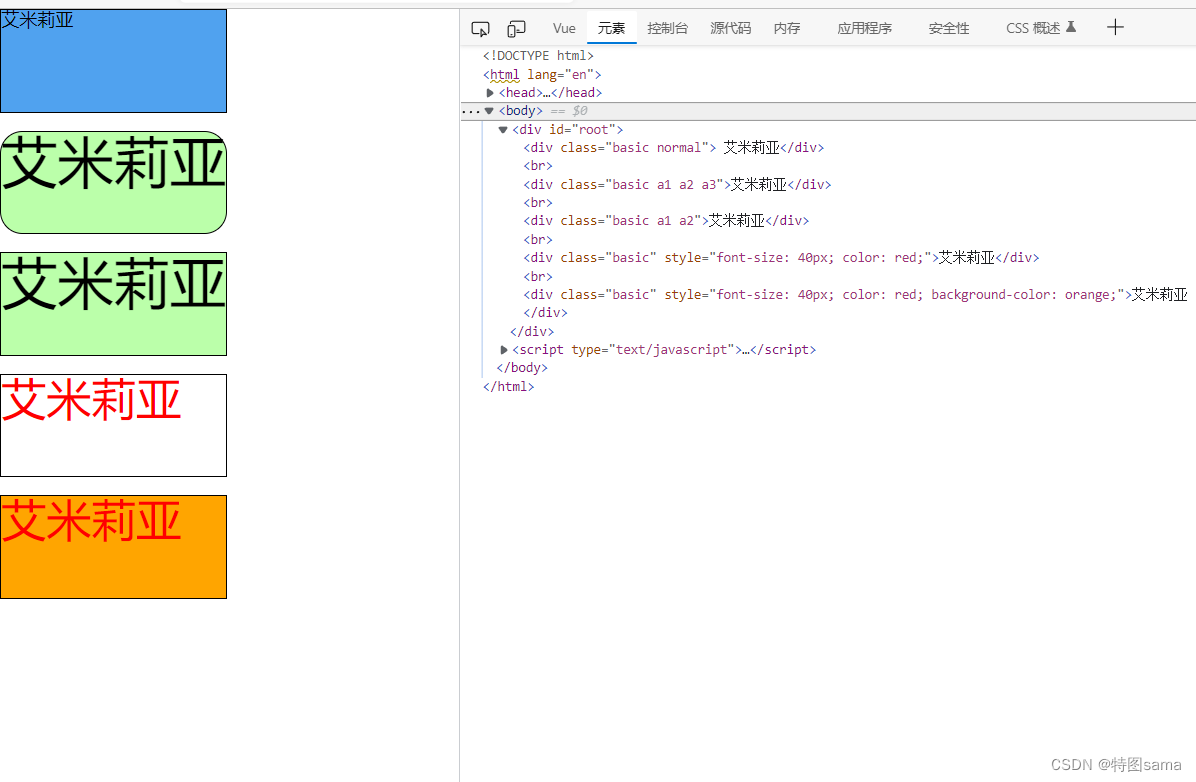Expand the head element node
1196x782 pixels.
click(x=490, y=93)
